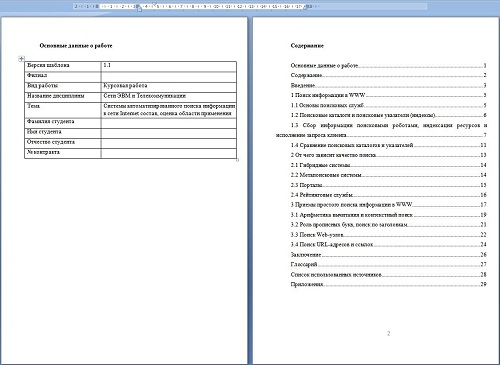Go to TOC entry "Глоссарий"
This screenshot has height=365, width=500.
click(388, 264)
